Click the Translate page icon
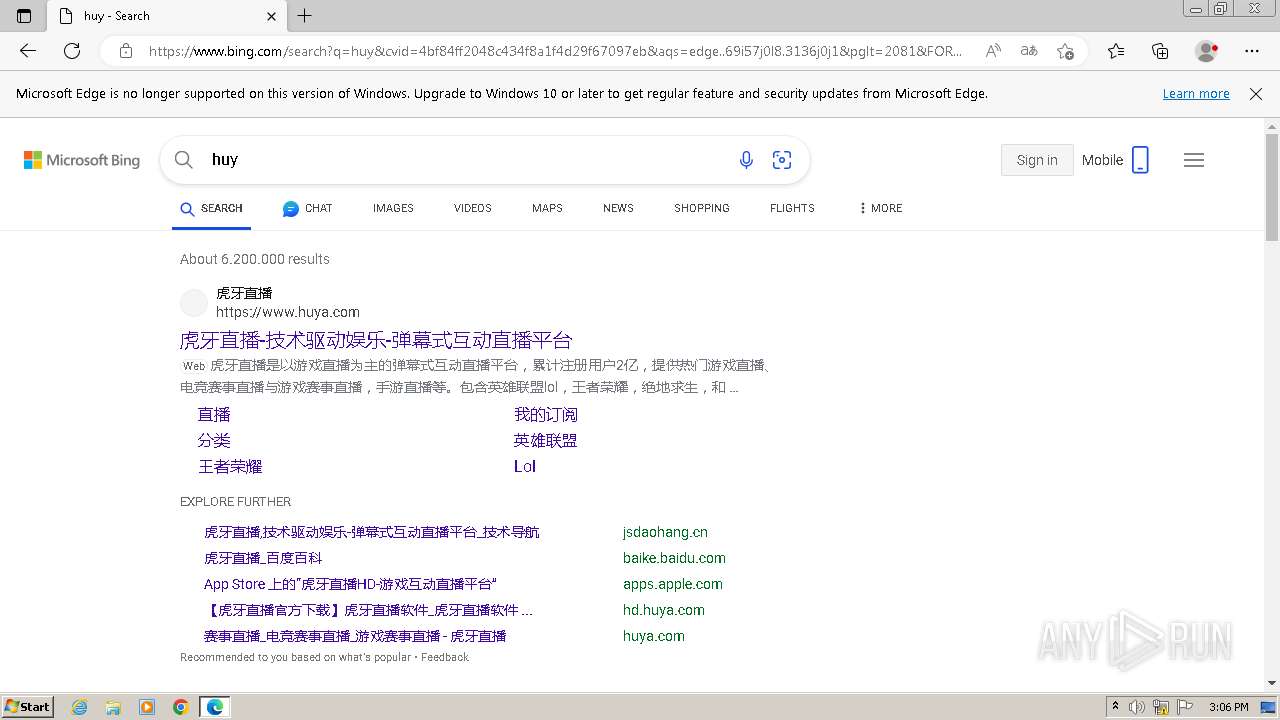Viewport: 1280px width, 720px height. coord(1029,50)
